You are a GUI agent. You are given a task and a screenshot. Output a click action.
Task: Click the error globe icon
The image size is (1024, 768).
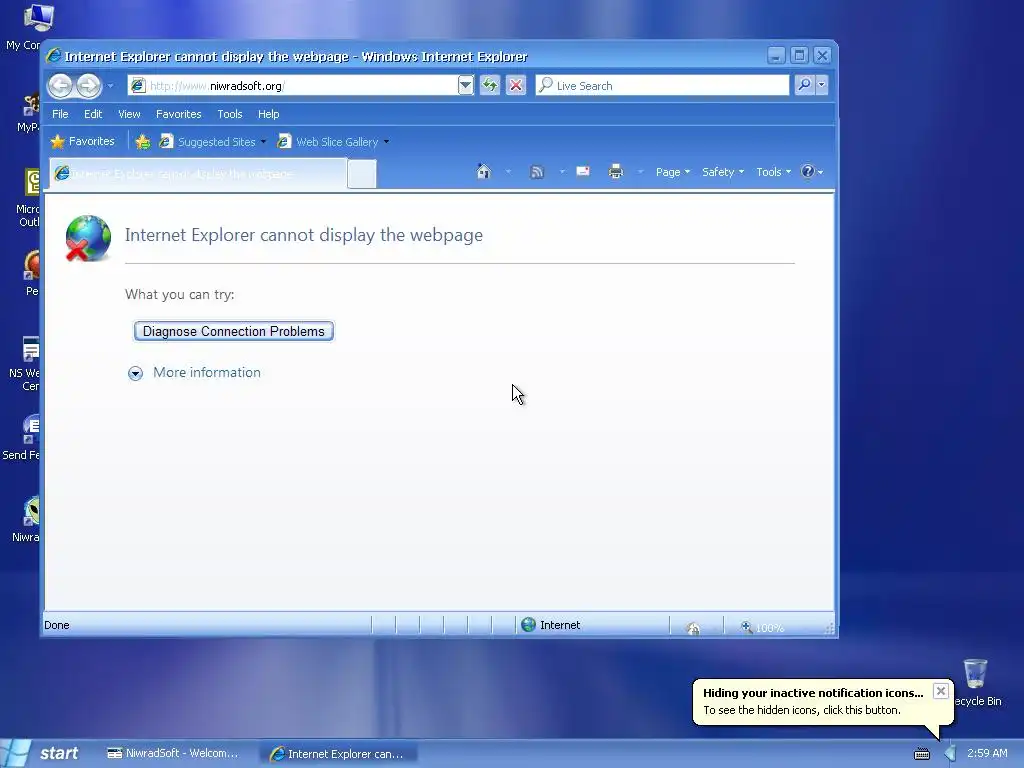pos(88,238)
